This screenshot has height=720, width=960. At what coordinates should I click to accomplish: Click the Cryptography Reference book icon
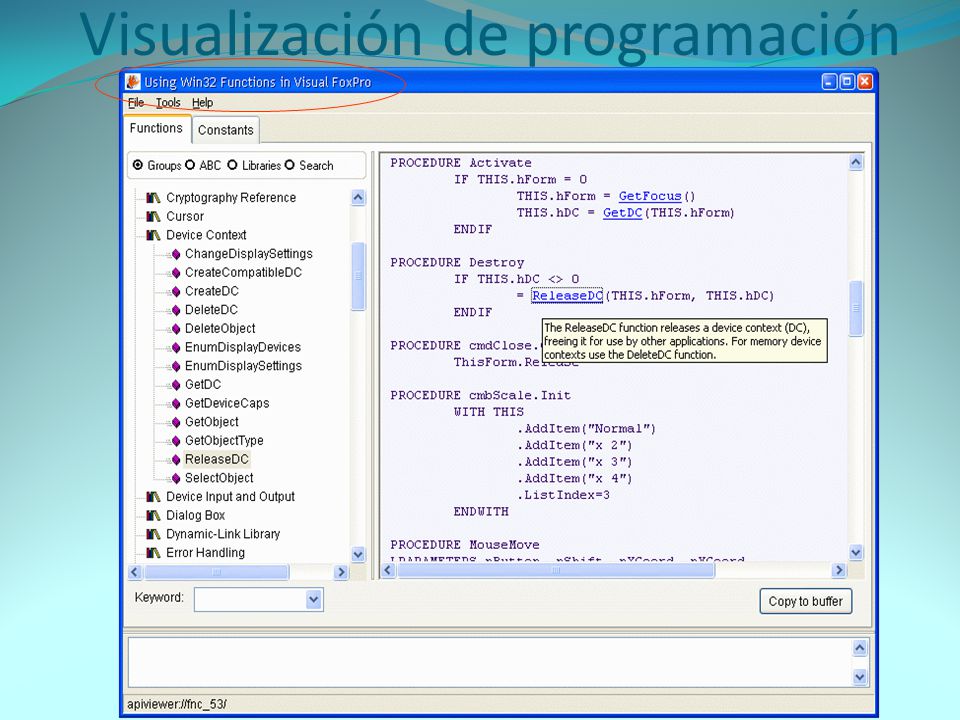click(x=153, y=198)
